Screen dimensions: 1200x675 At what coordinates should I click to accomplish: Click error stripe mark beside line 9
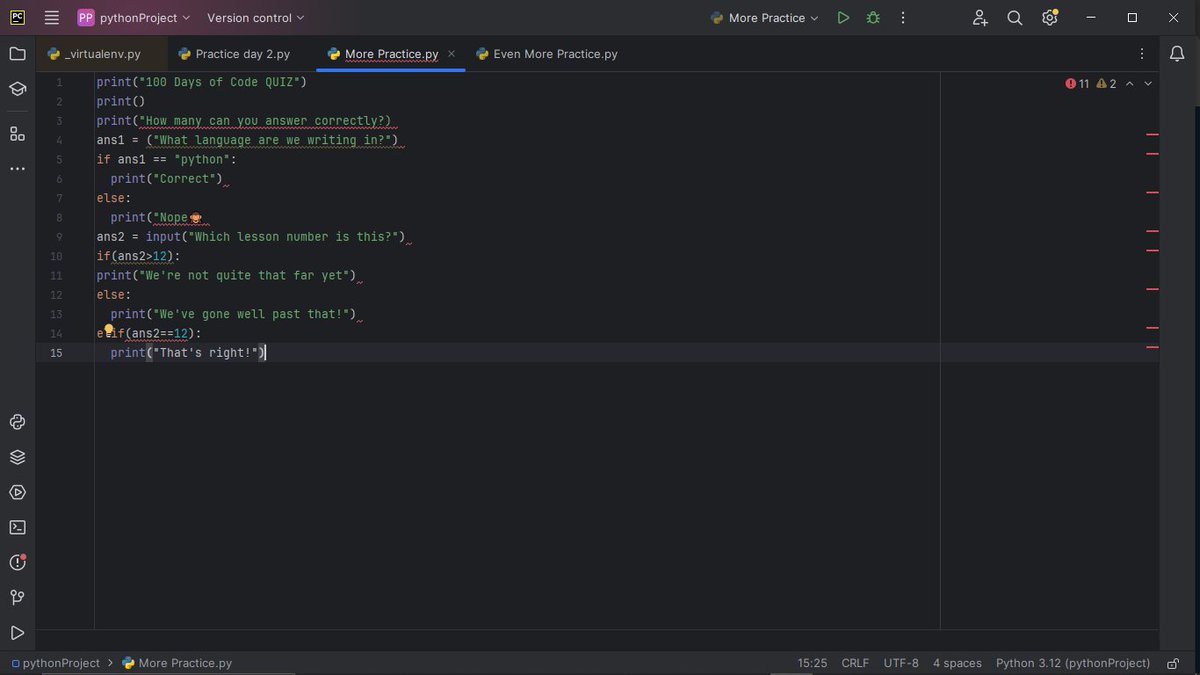(x=1152, y=231)
